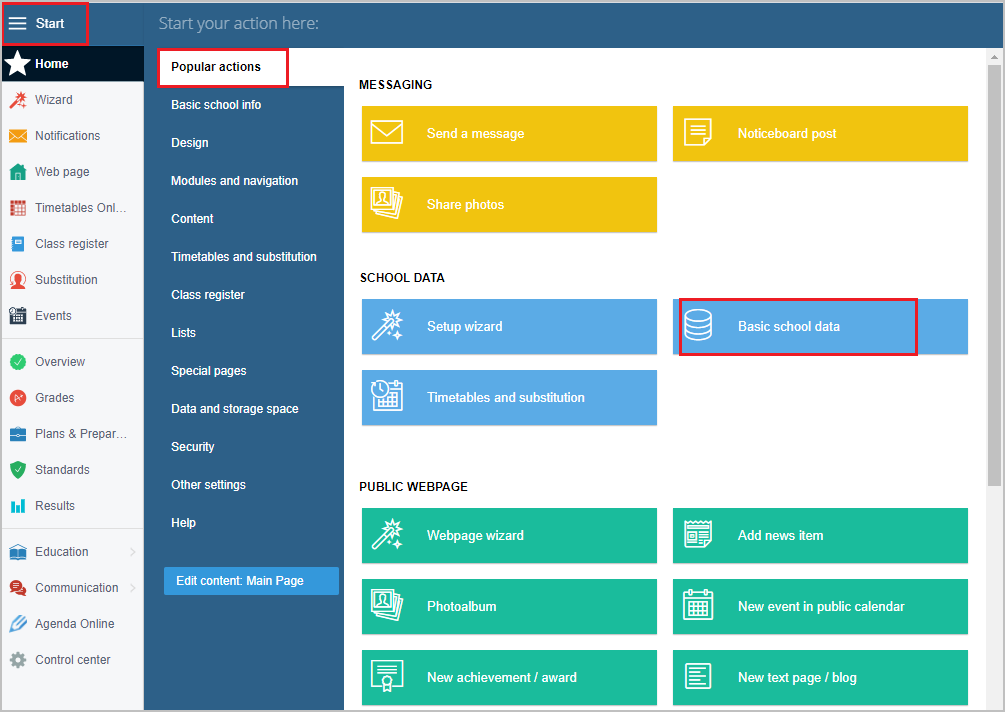Click the envelope icon on Send a message
The image size is (1005, 712).
[387, 133]
